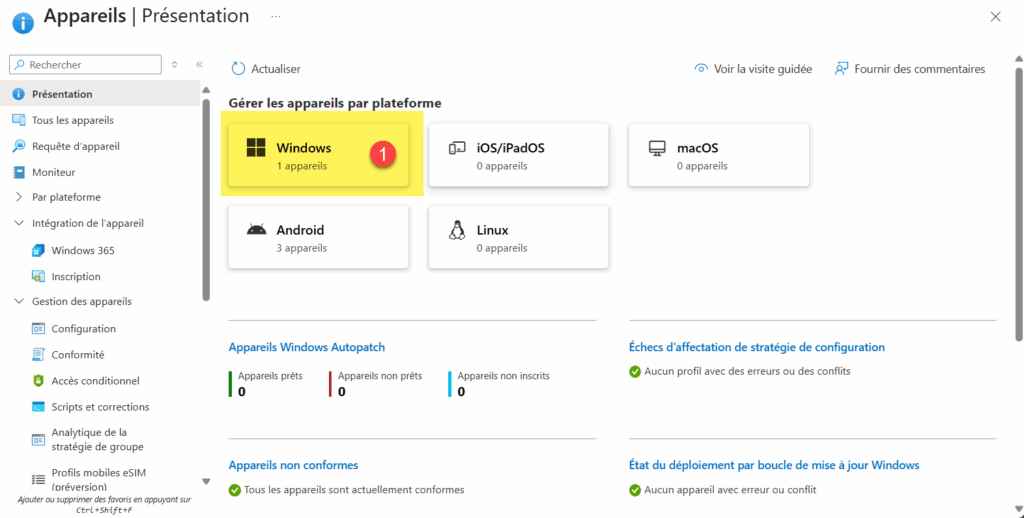The height and width of the screenshot is (518, 1024).
Task: Open the iOS/iPadOS devices tile
Action: click(x=518, y=156)
